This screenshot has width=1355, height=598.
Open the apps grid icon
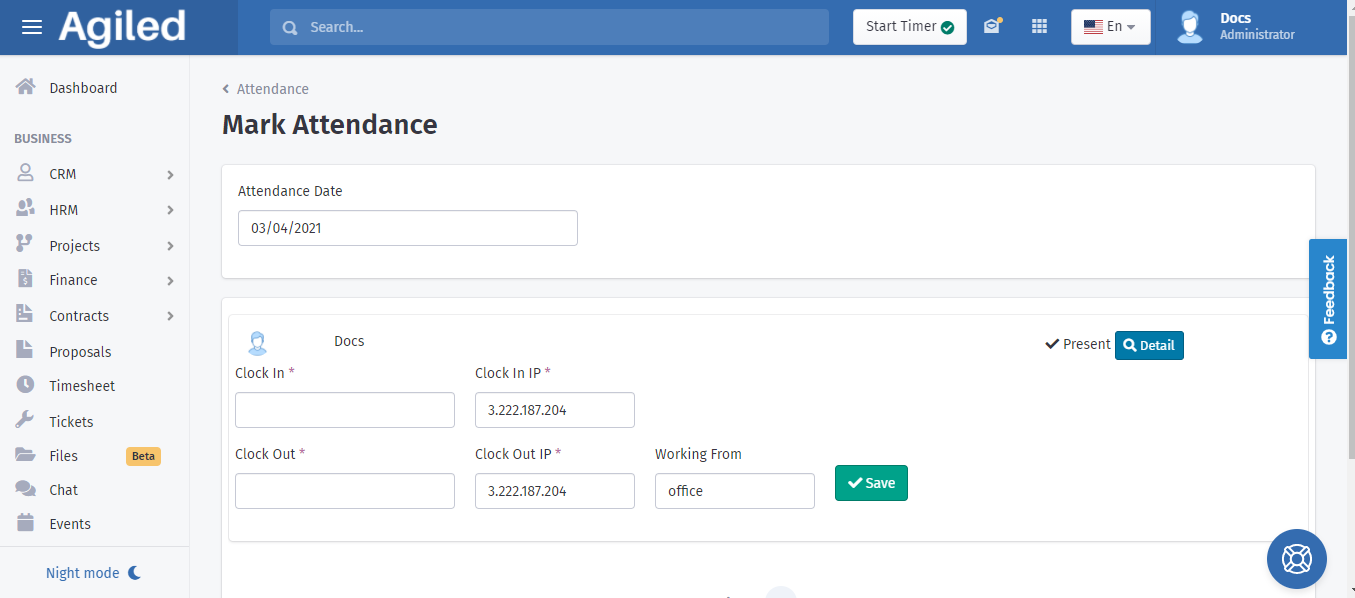tap(1039, 27)
